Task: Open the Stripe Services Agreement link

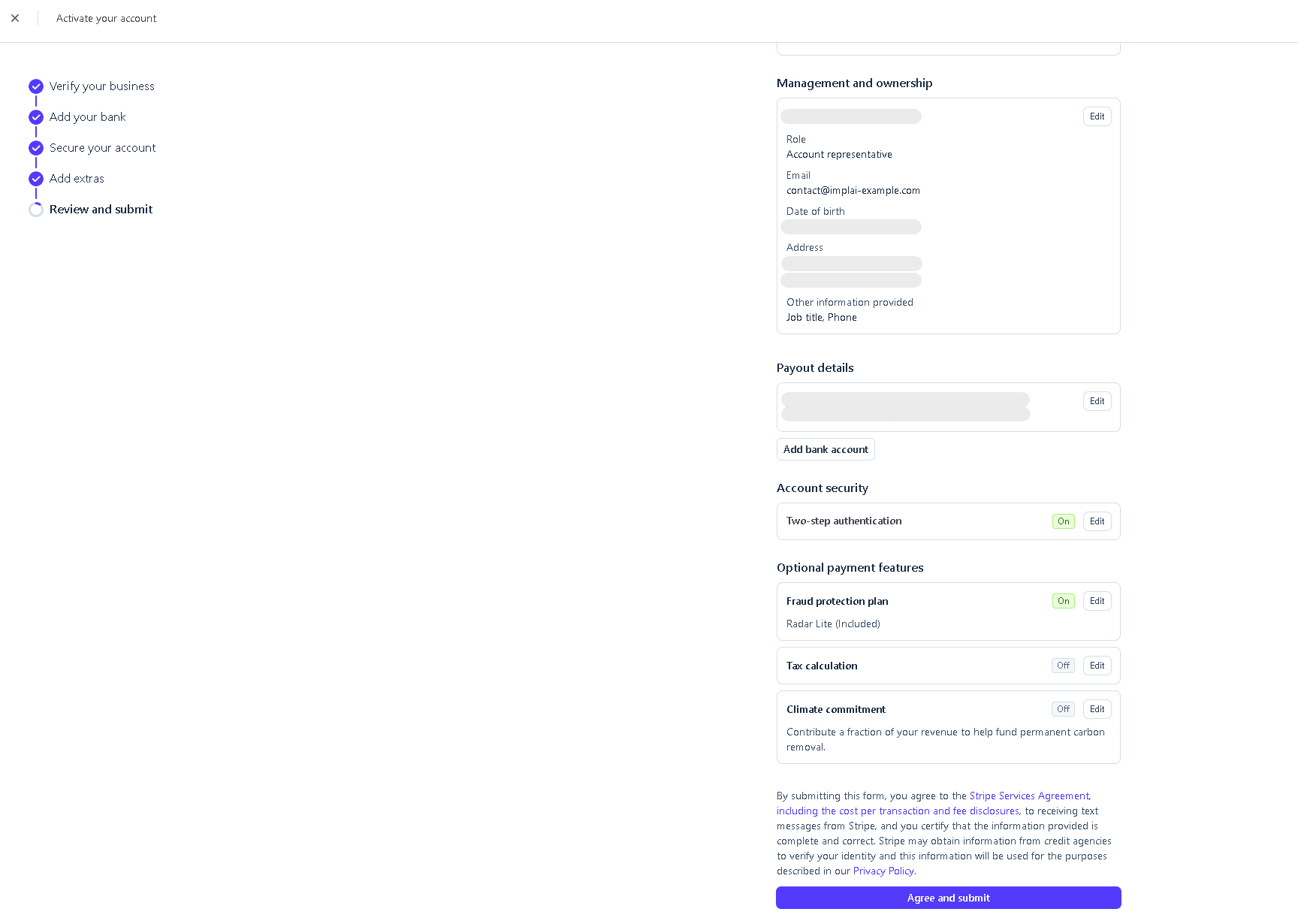Action: click(x=1029, y=796)
